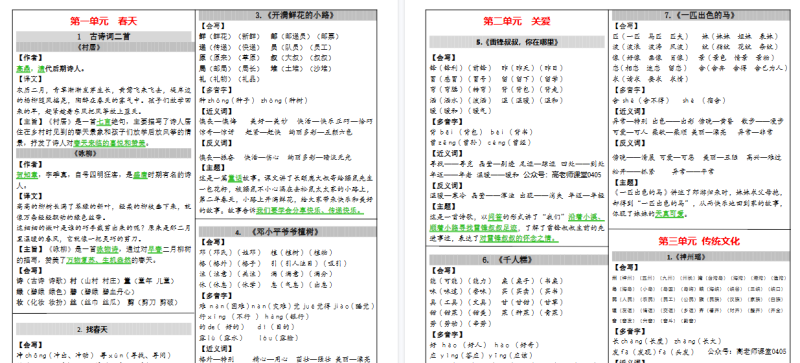Select lesson heading 5.《雷锋叔叔,你在哪里》
The width and height of the screenshot is (800, 363).
pyautogui.click(x=517, y=42)
